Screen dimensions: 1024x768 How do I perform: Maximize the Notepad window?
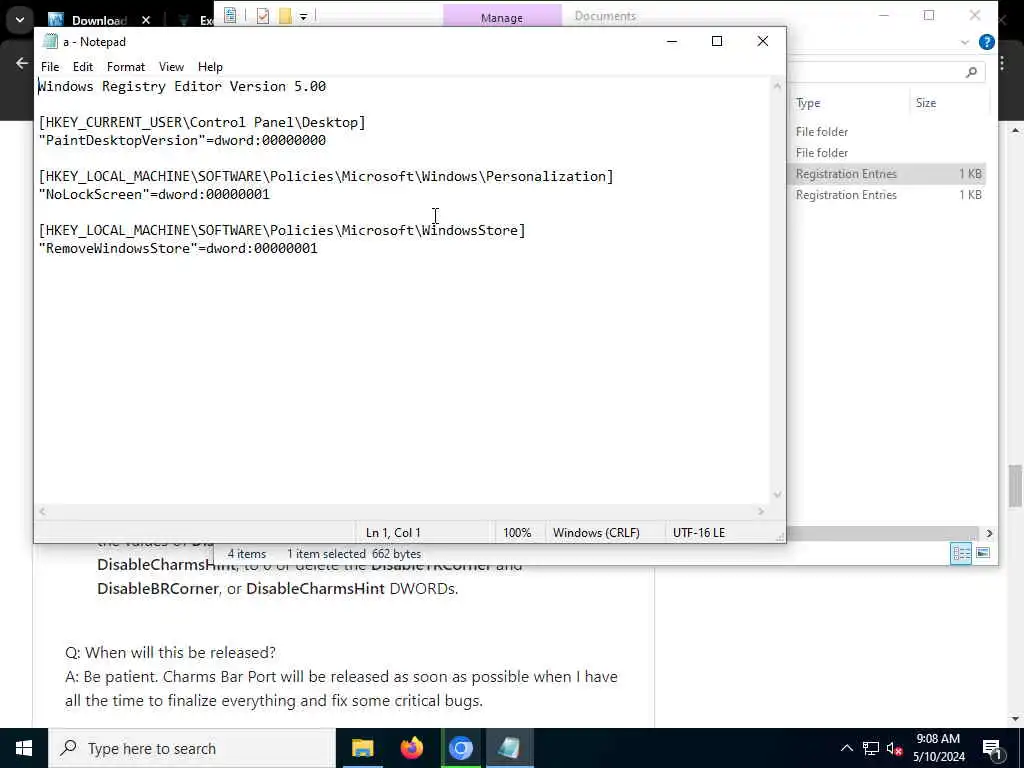[x=716, y=41]
